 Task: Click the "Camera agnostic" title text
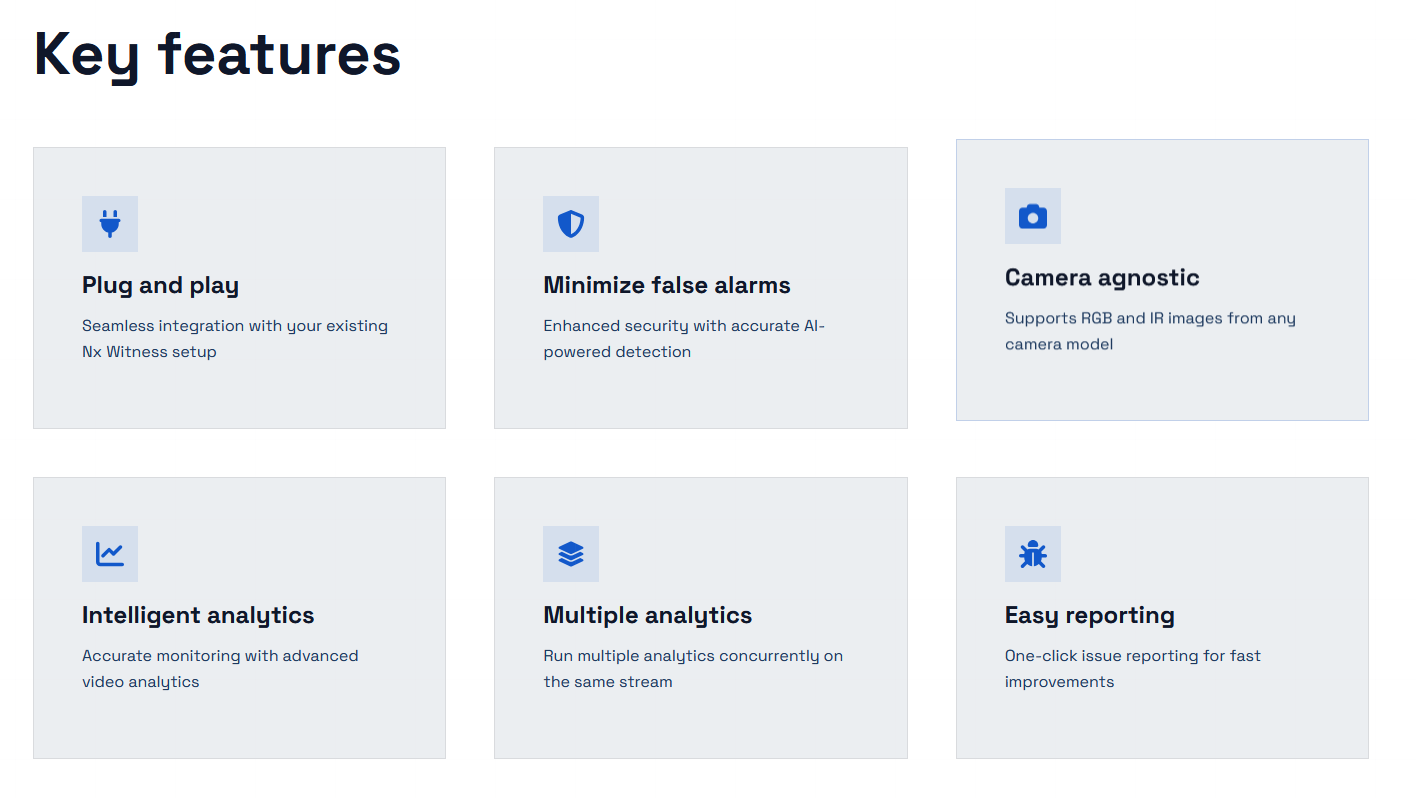(1101, 278)
